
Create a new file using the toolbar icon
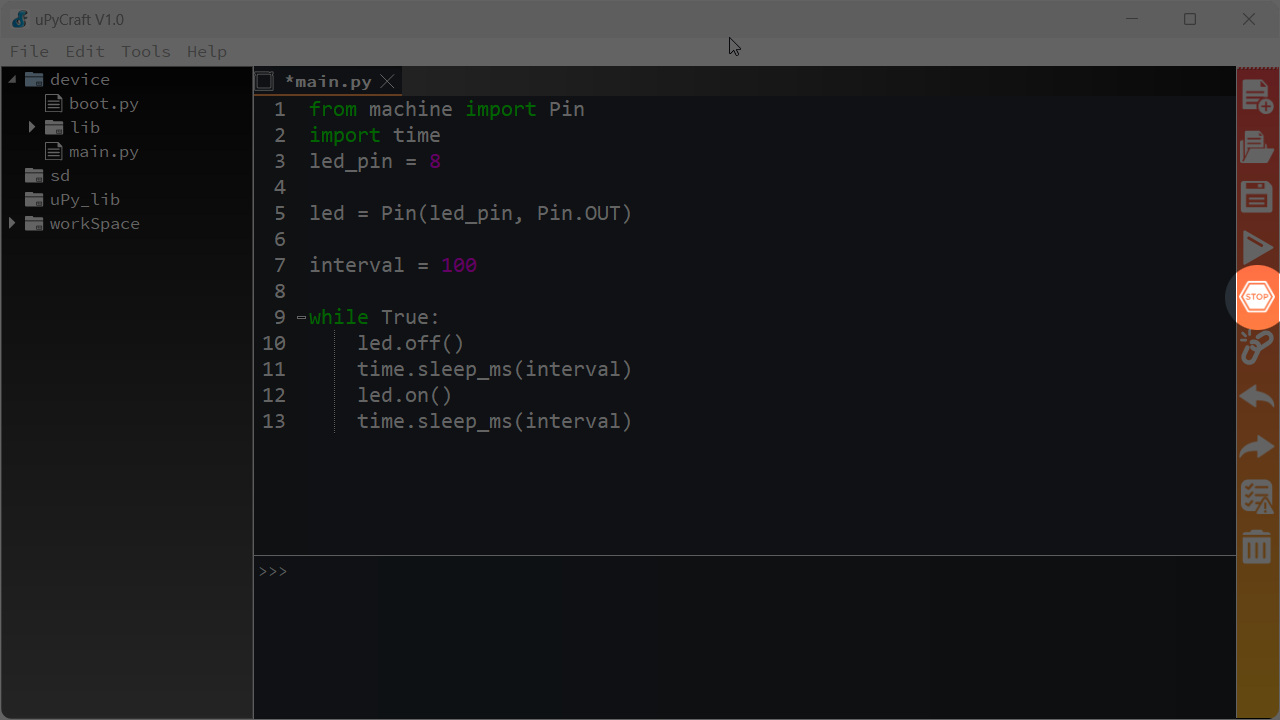[1257, 96]
